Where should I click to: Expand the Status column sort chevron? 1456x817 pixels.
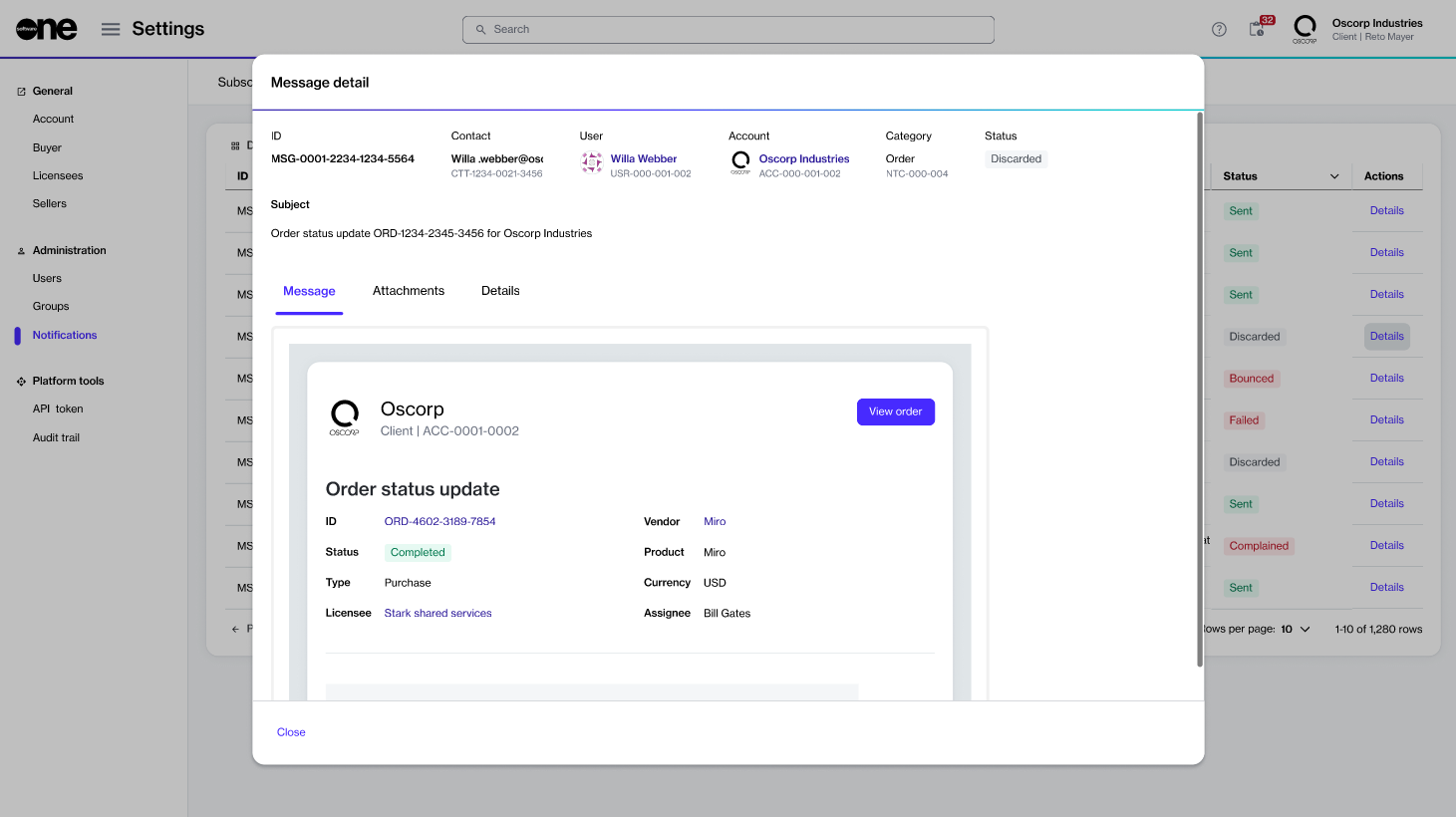tap(1334, 176)
